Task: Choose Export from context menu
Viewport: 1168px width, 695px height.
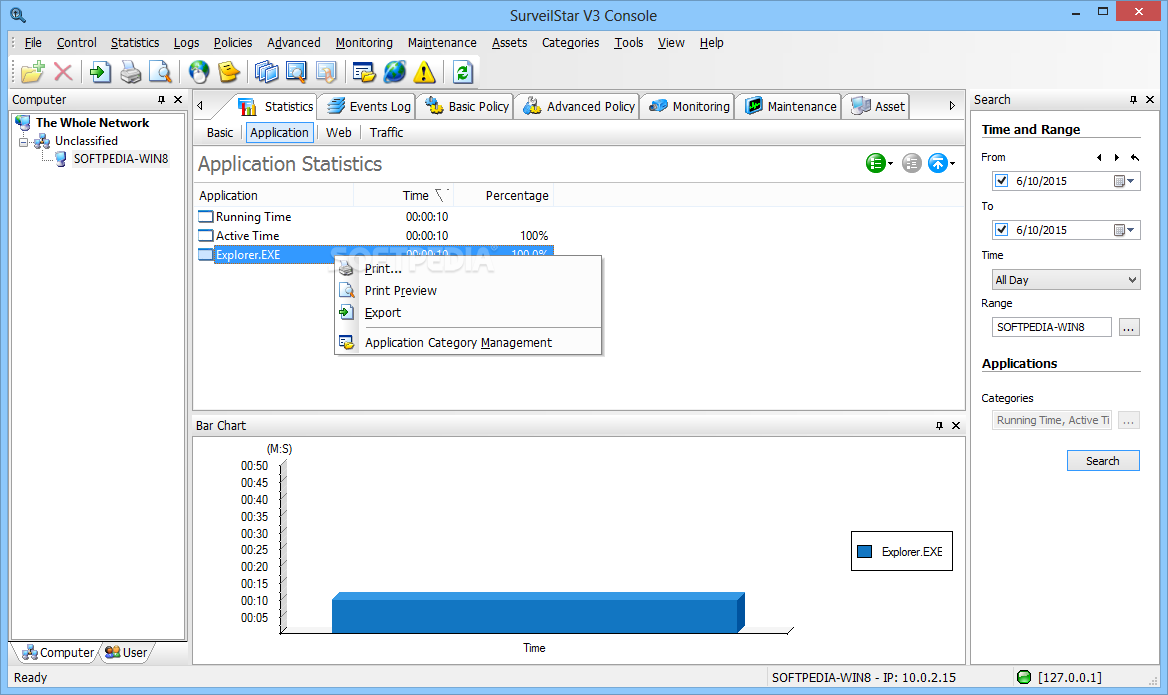Action: [468, 313]
